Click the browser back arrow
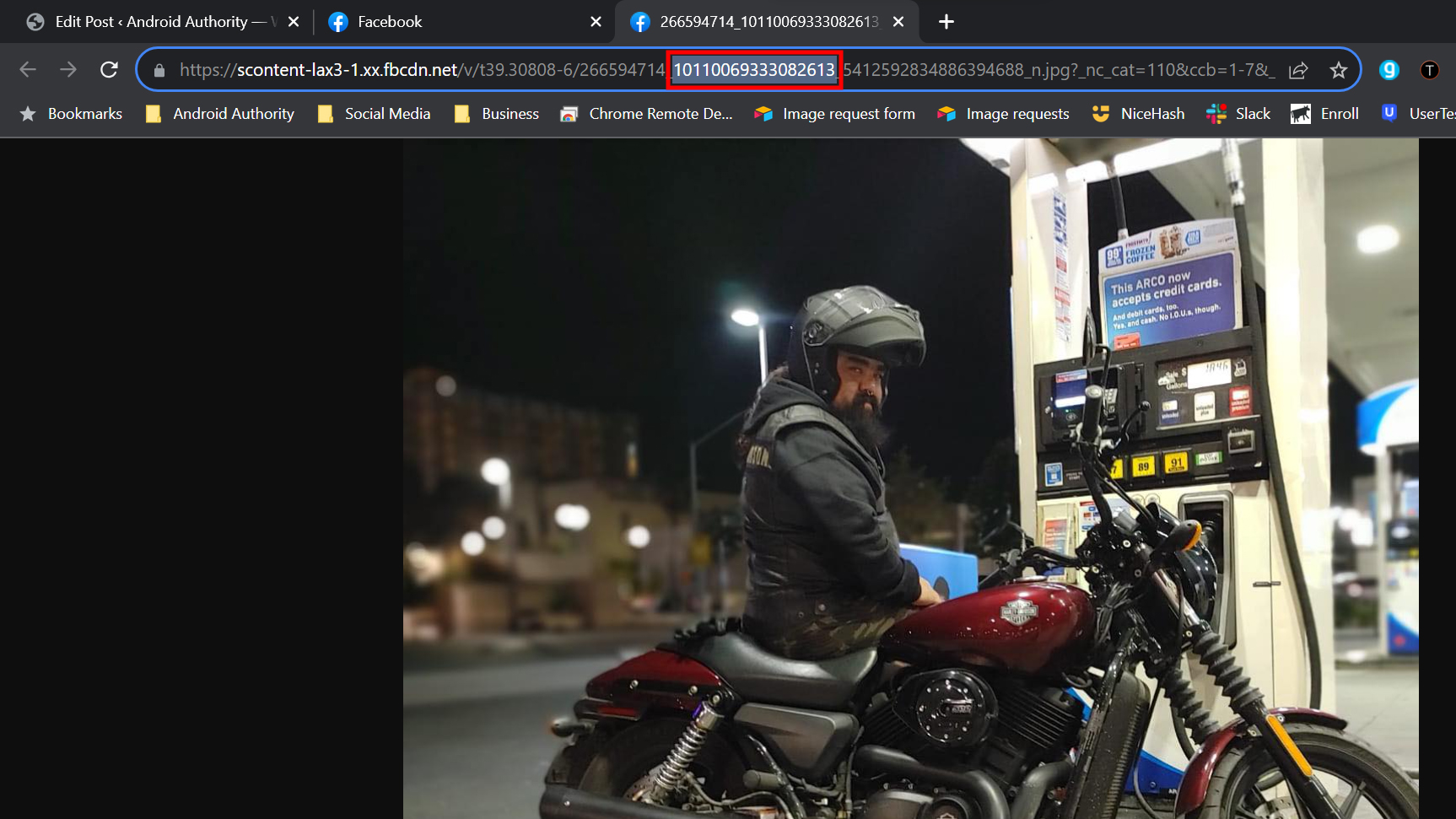The height and width of the screenshot is (819, 1456). click(28, 70)
